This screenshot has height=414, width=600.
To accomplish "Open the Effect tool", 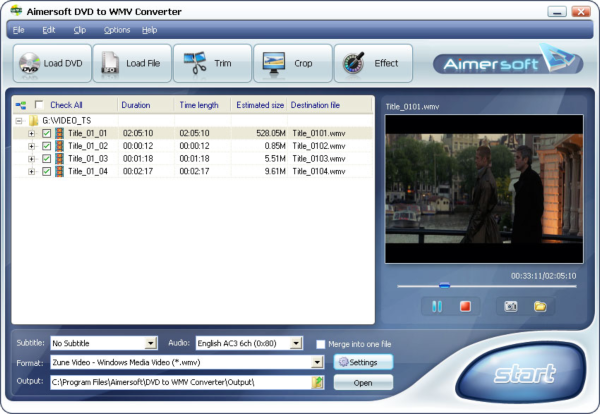I will 371,64.
